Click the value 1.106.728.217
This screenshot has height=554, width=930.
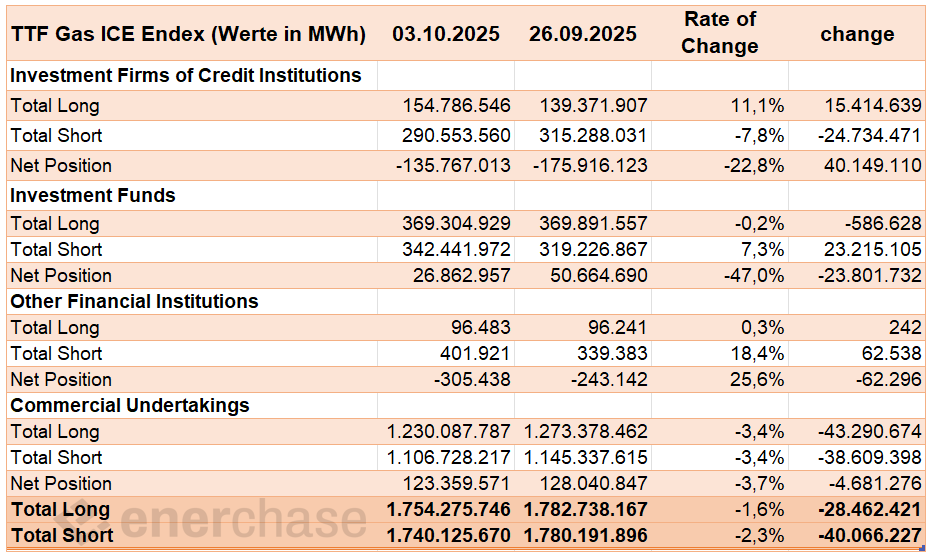pyautogui.click(x=448, y=457)
